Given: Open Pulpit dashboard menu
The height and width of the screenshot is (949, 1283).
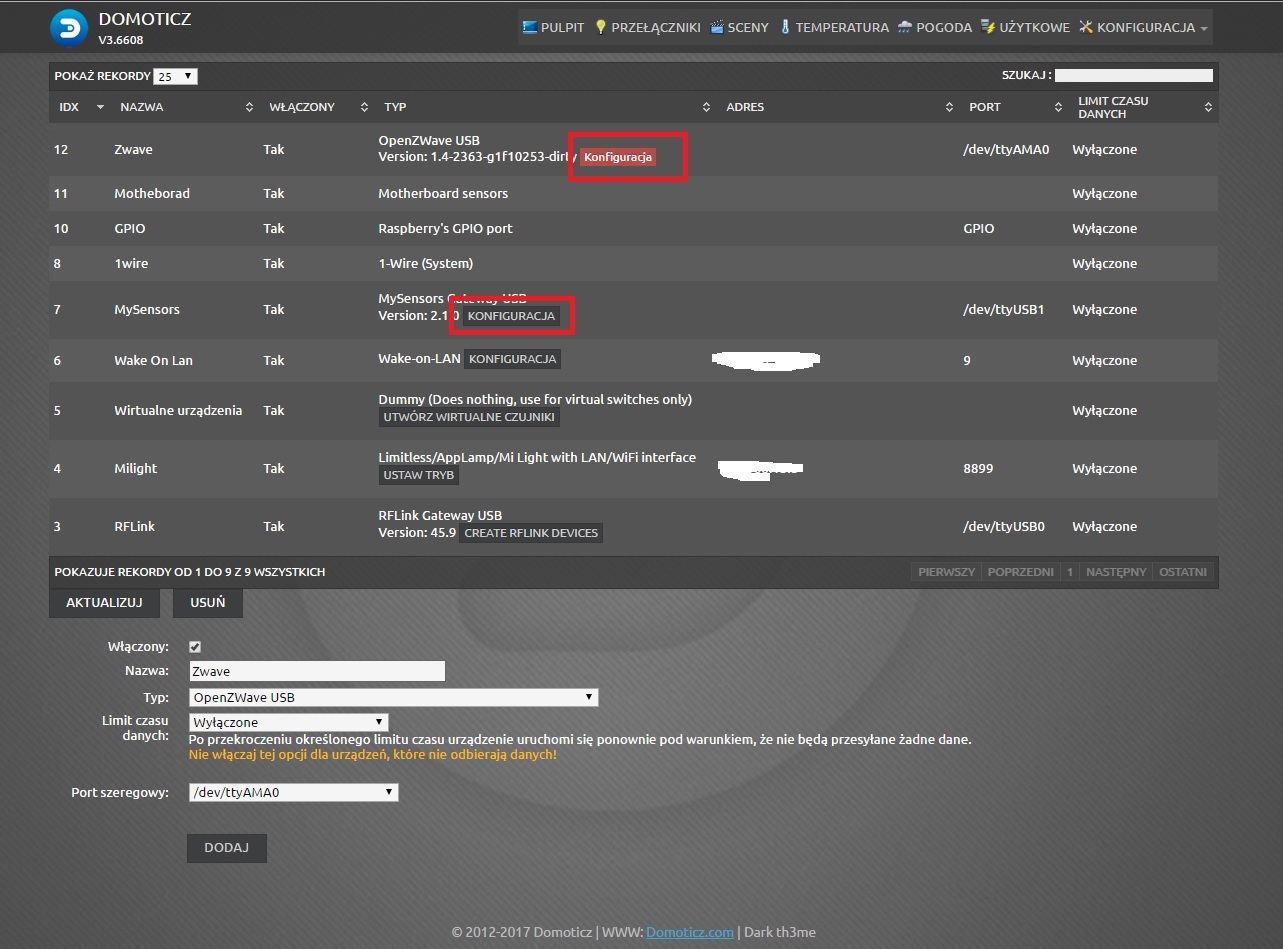Looking at the screenshot, I should [553, 27].
